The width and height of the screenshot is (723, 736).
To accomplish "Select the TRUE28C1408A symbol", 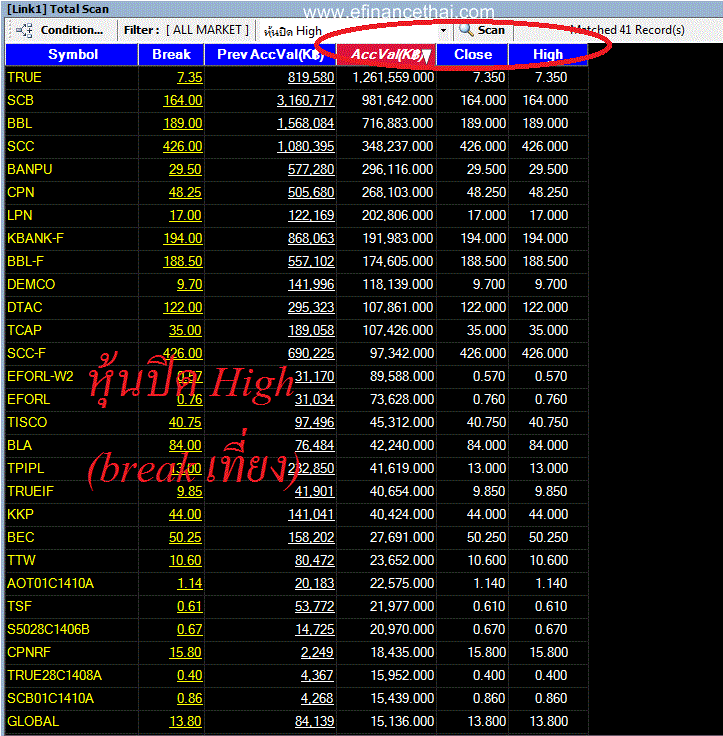I will pyautogui.click(x=54, y=675).
